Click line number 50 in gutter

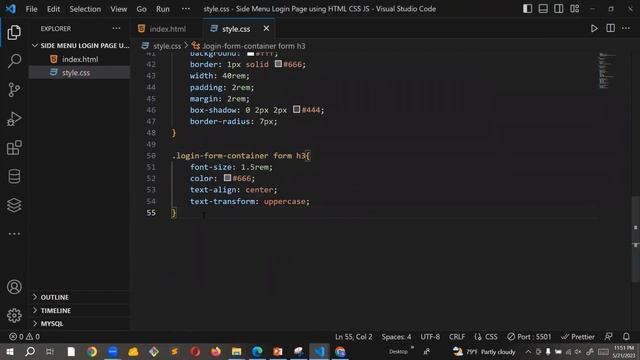(x=151, y=156)
